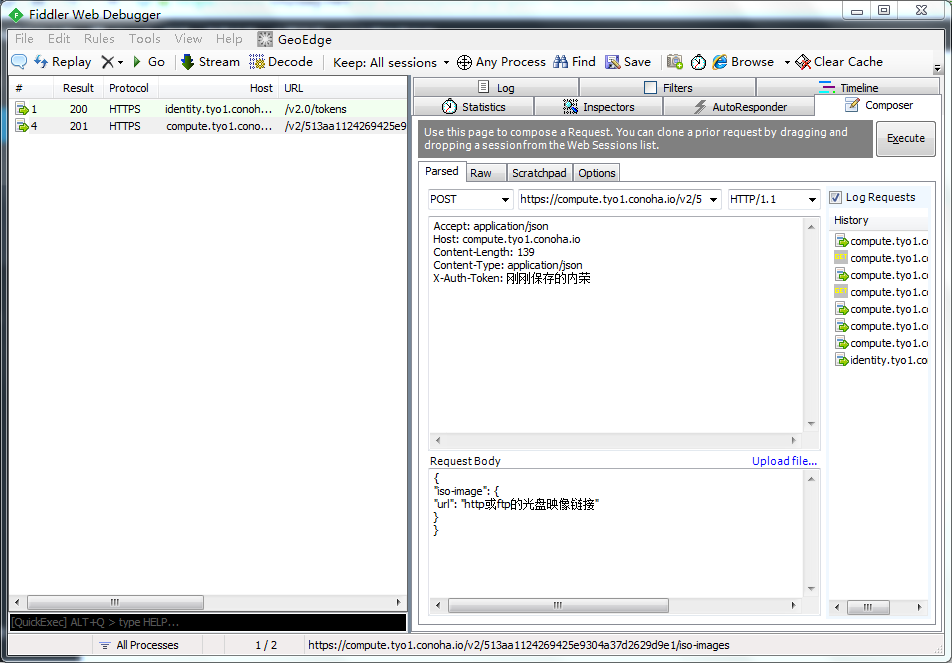Click the Upload file... link
Viewport: 952px width, 663px height.
coord(784,461)
